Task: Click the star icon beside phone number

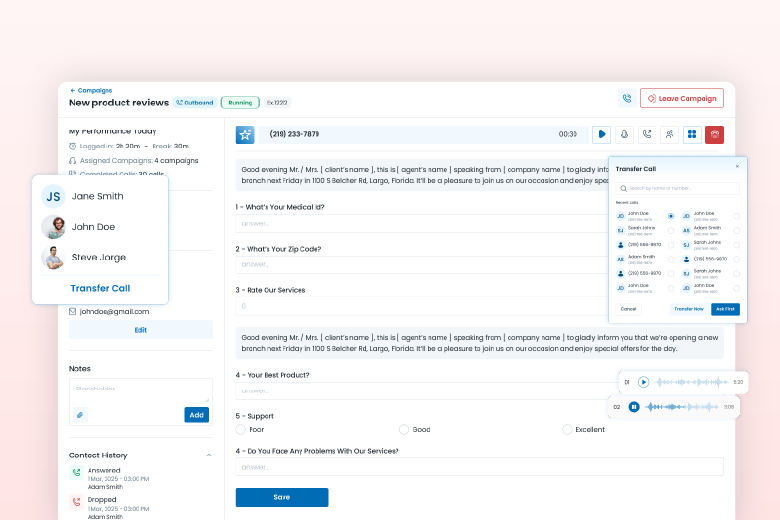Action: [x=245, y=134]
